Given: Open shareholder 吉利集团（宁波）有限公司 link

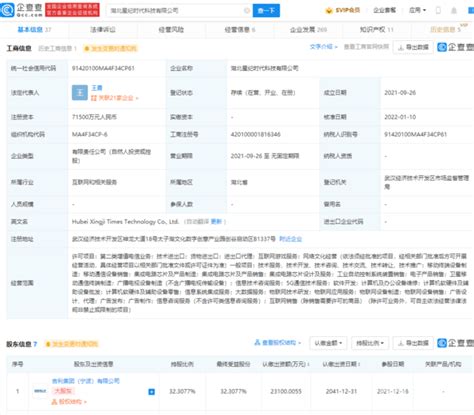Looking at the screenshot, I should pyautogui.click(x=86, y=381).
